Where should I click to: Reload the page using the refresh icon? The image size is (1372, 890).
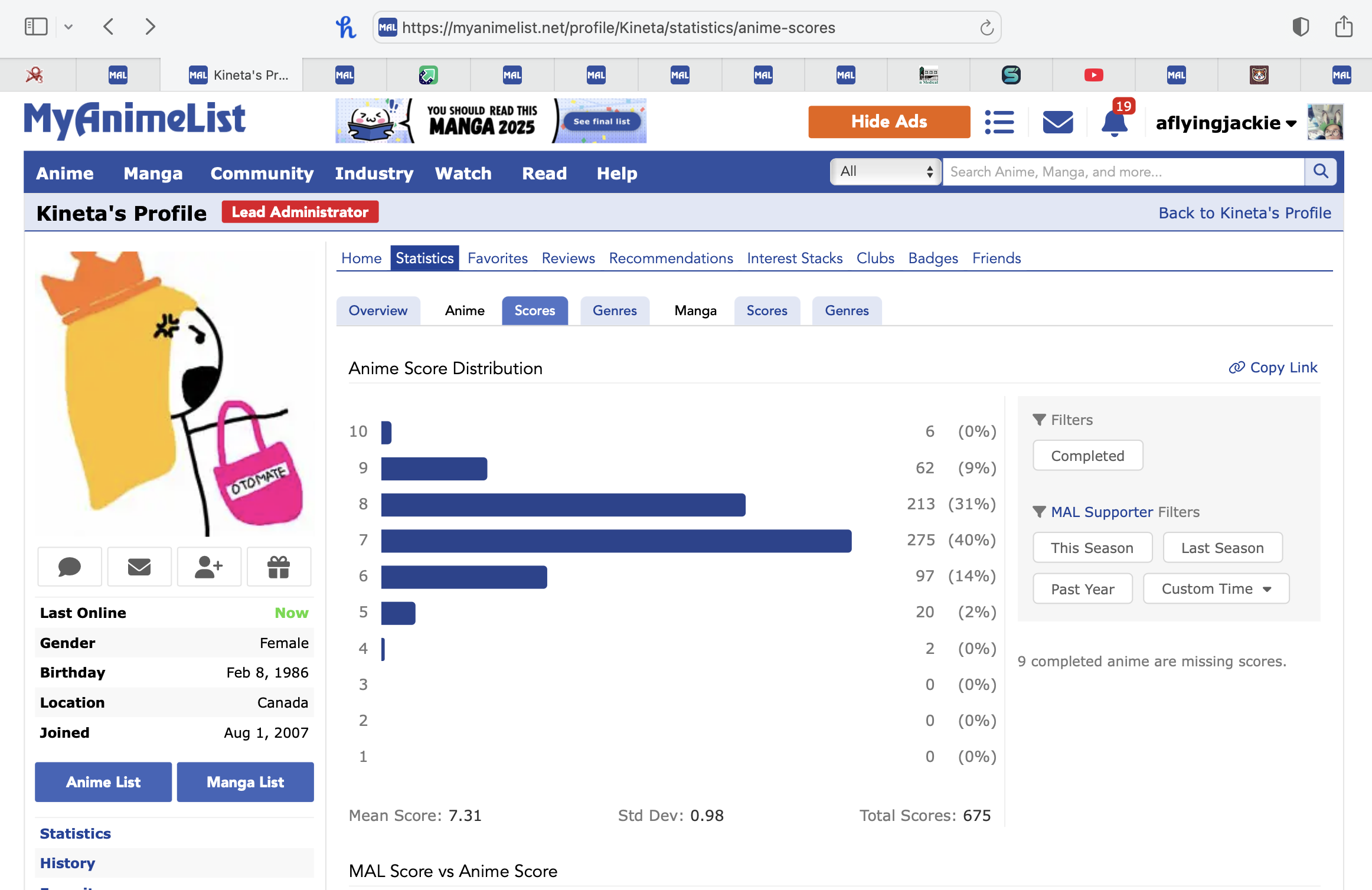tap(986, 28)
